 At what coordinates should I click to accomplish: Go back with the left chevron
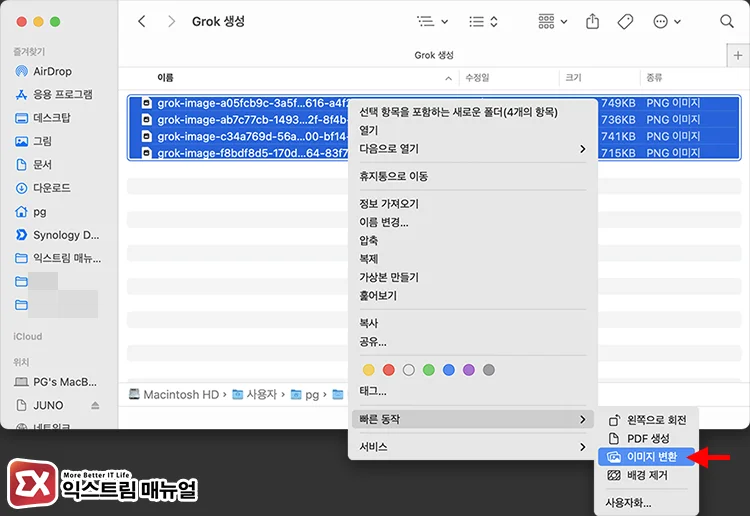[x=142, y=21]
